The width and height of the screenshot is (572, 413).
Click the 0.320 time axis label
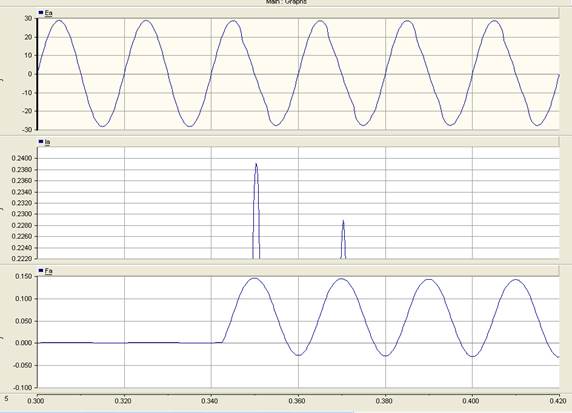(124, 401)
